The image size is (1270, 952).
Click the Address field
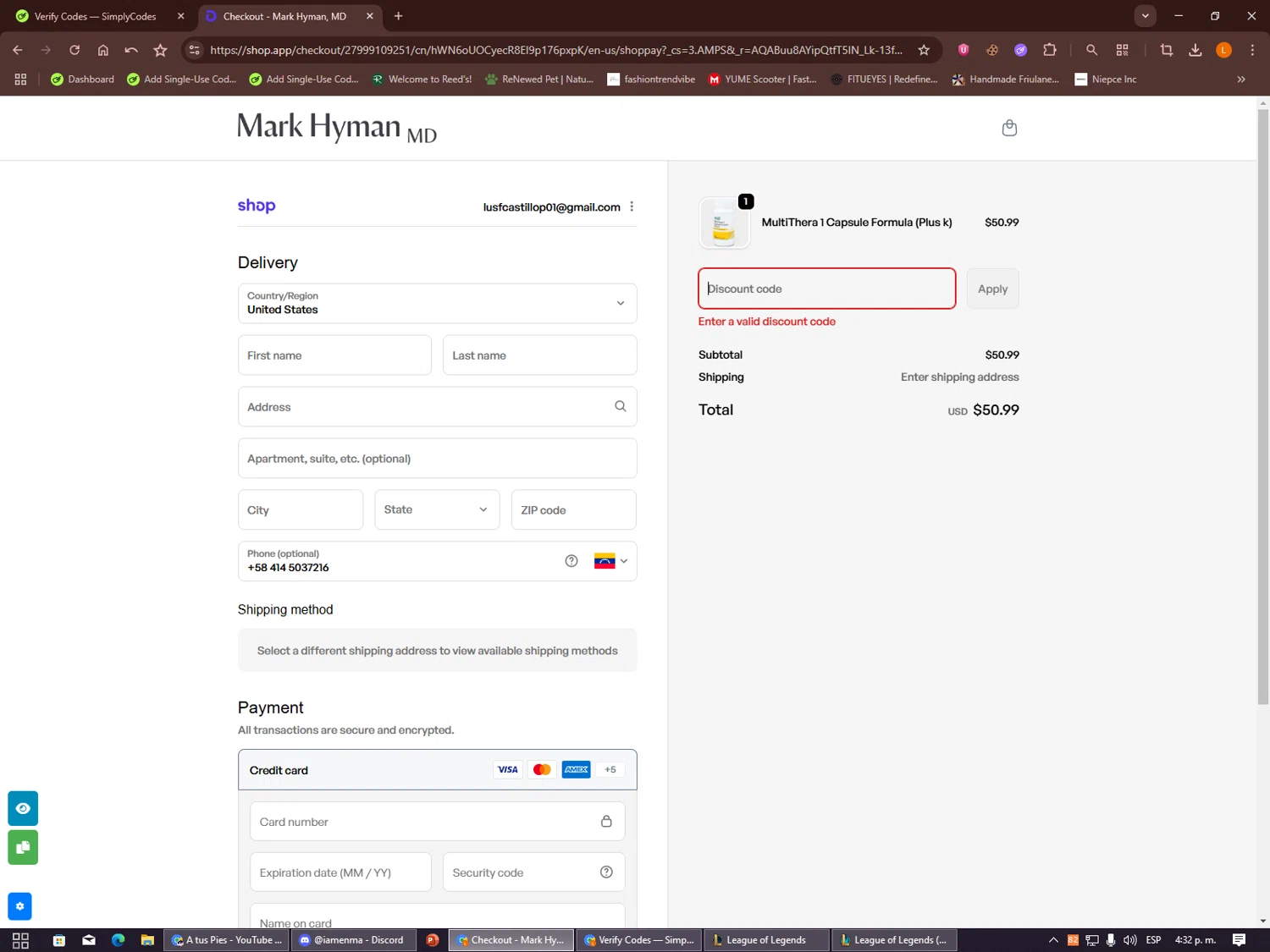438,406
